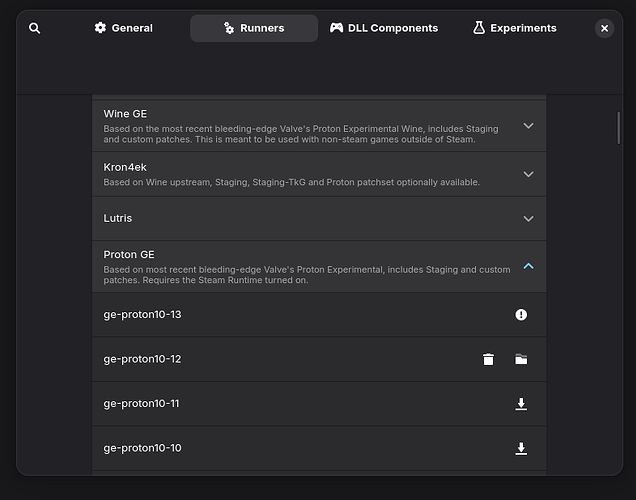Expand the Kron4ek runner group
This screenshot has width=636, height=500.
pos(528,174)
